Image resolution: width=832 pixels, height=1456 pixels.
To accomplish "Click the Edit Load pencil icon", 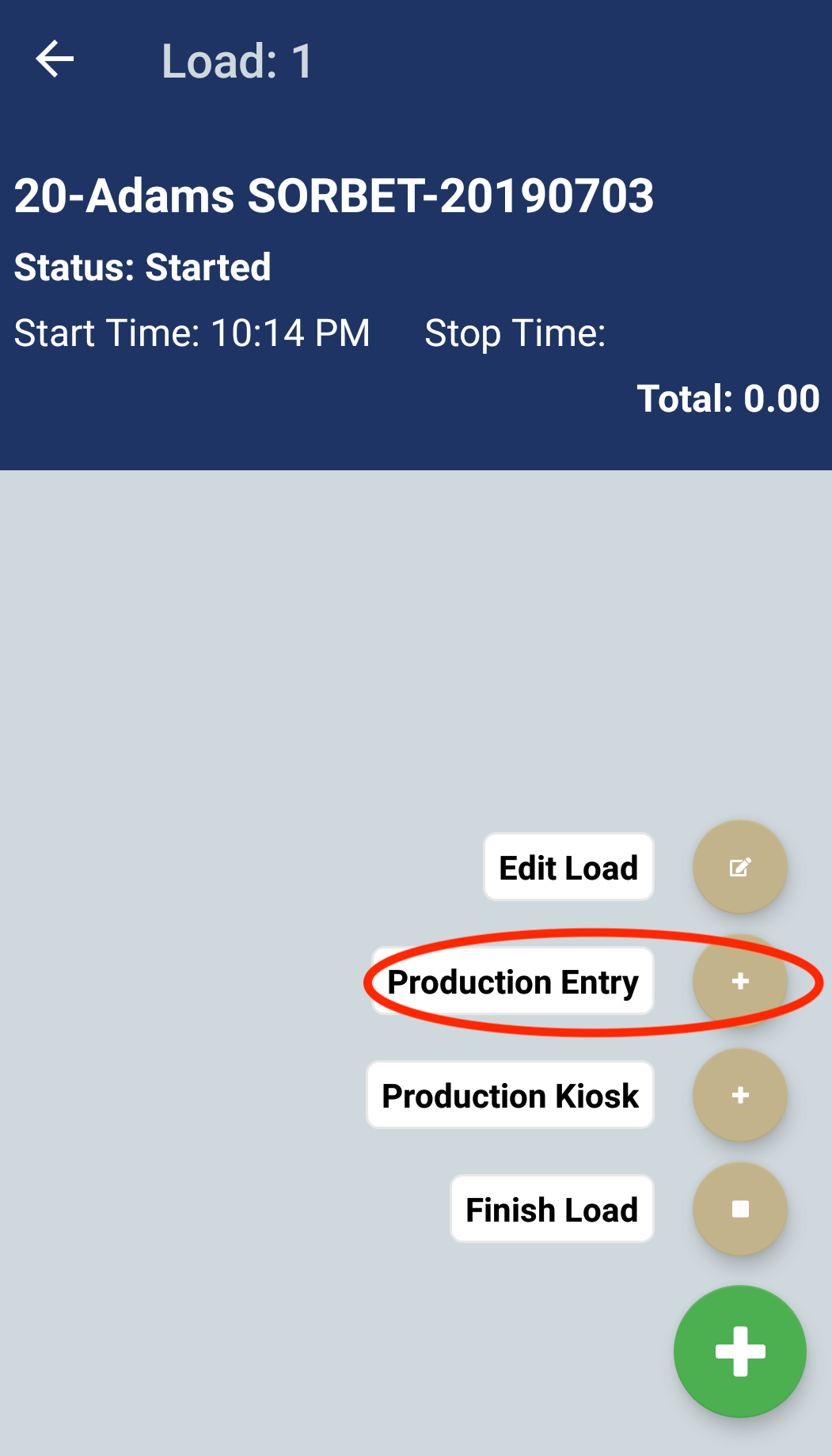I will [739, 867].
